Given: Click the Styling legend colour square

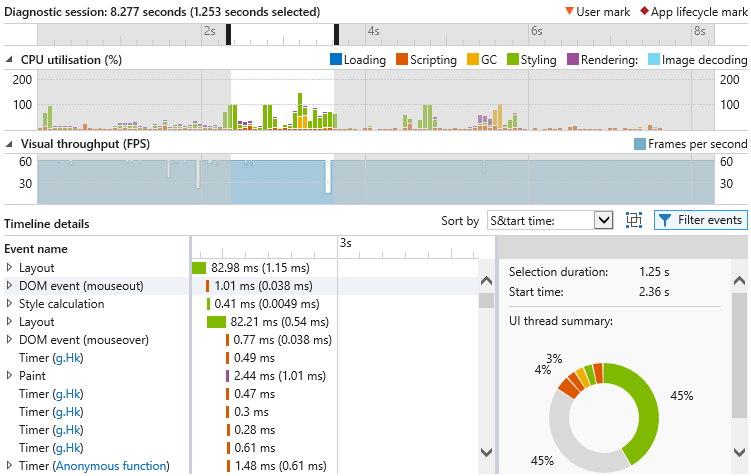Looking at the screenshot, I should click(511, 60).
